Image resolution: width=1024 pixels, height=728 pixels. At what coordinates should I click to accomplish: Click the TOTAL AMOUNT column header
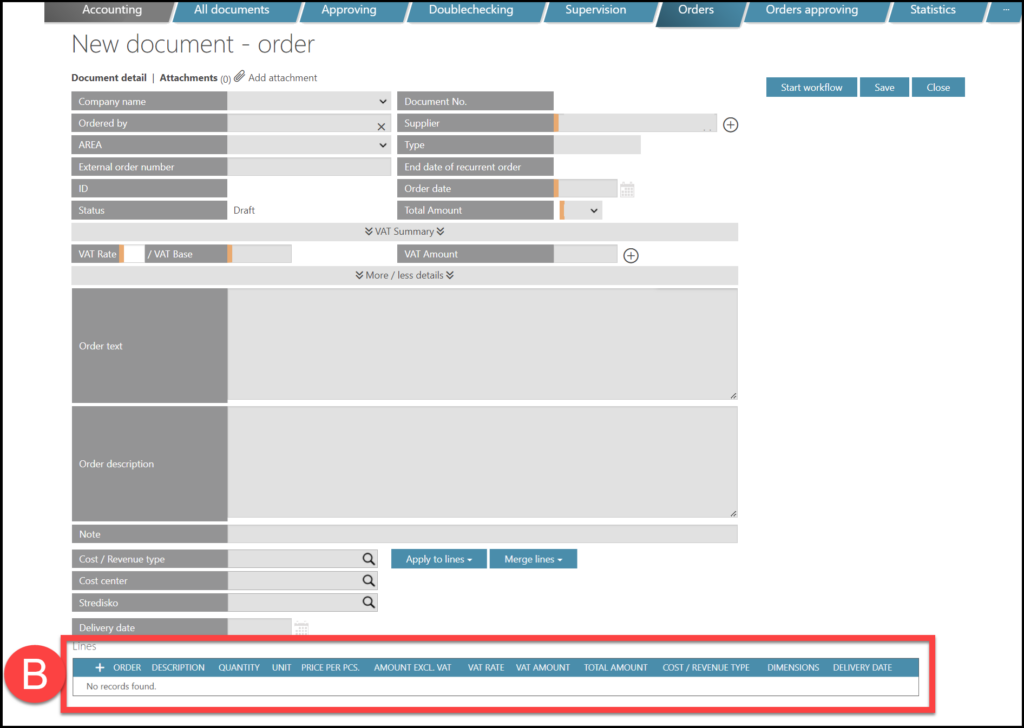pyautogui.click(x=615, y=667)
